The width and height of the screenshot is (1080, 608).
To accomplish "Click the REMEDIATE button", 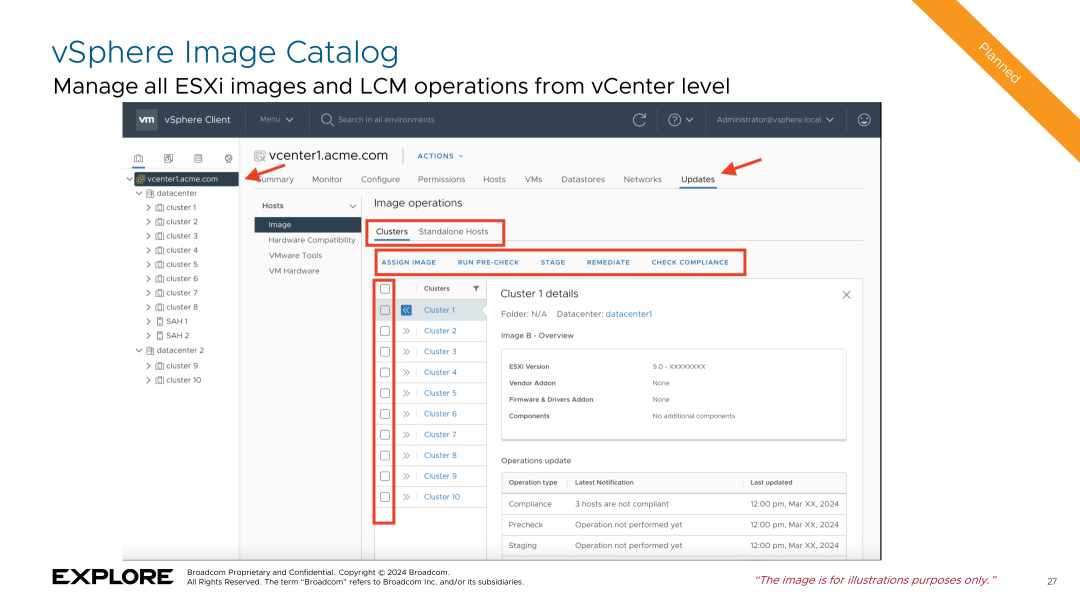I will tap(608, 262).
